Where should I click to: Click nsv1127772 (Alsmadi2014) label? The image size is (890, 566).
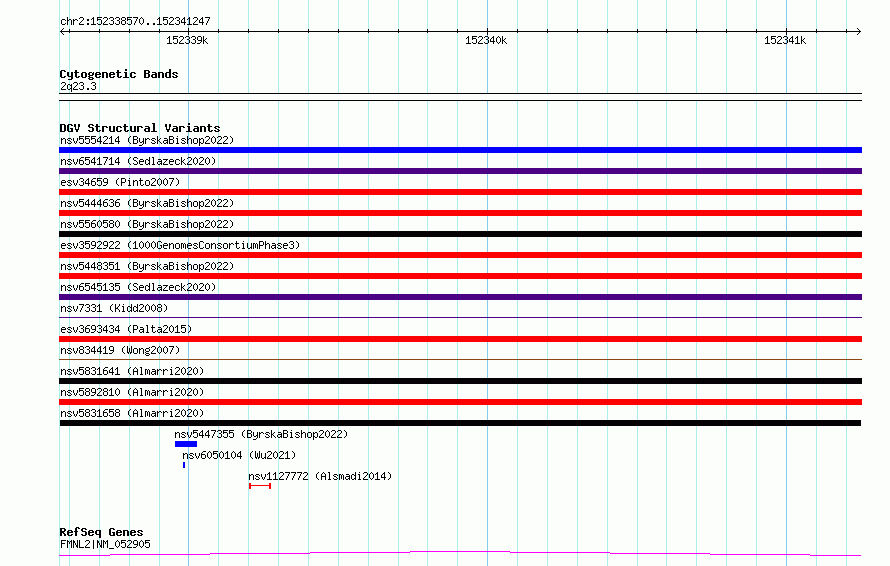click(x=320, y=476)
